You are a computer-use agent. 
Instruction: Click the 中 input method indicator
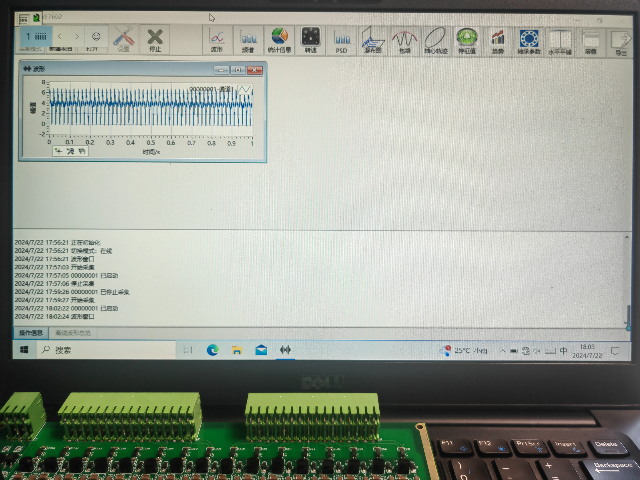[563, 351]
